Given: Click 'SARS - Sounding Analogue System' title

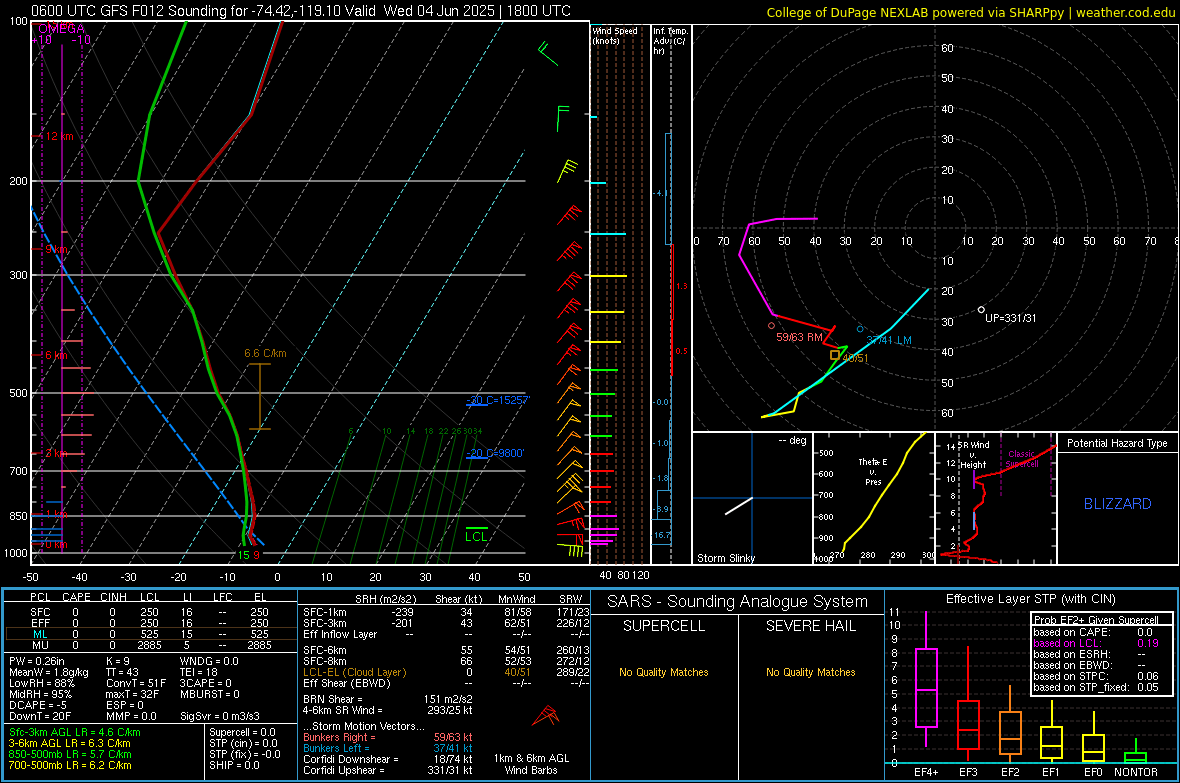Looking at the screenshot, I should tap(738, 602).
